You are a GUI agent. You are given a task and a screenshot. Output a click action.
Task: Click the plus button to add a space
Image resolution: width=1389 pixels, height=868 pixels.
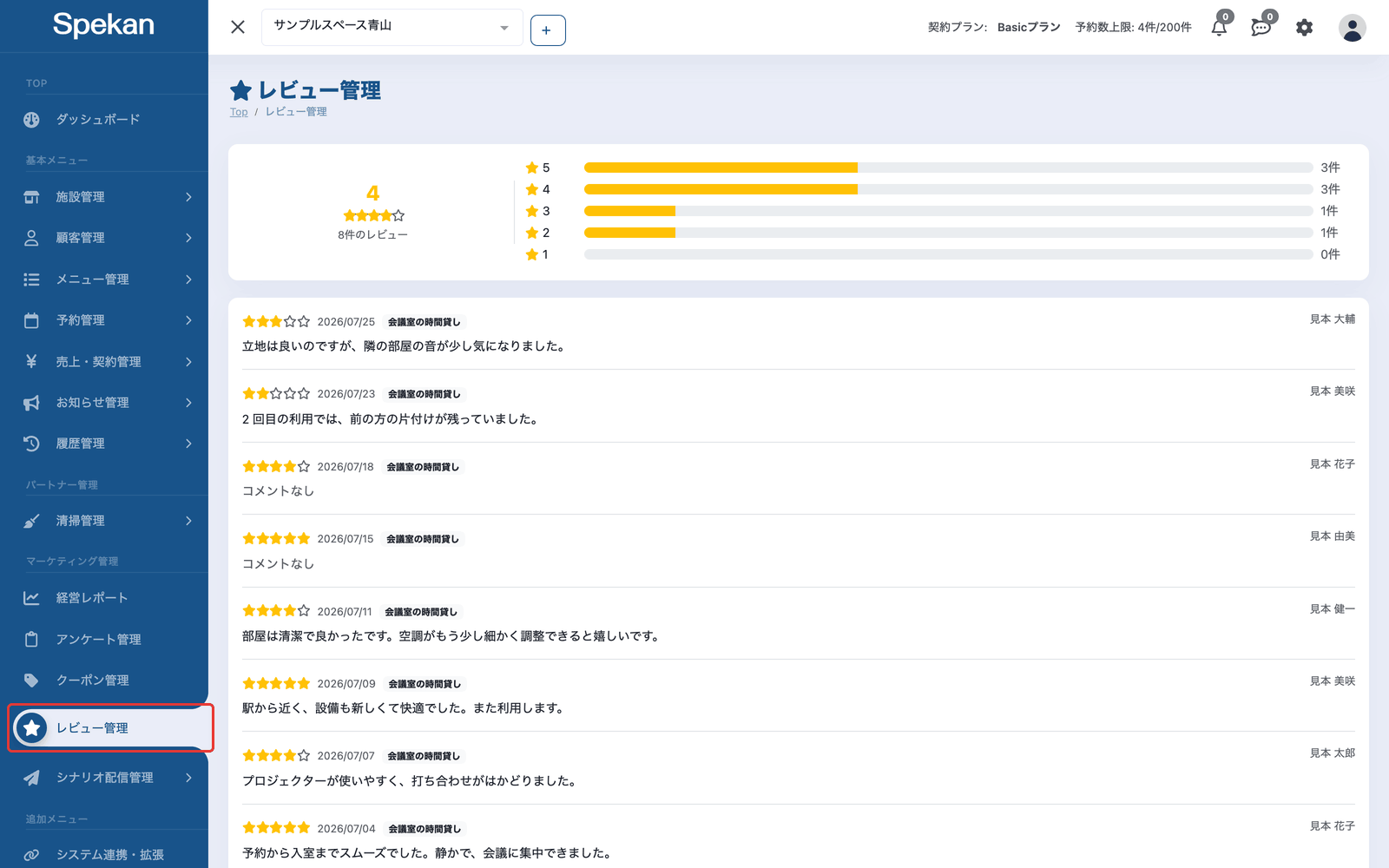(548, 30)
